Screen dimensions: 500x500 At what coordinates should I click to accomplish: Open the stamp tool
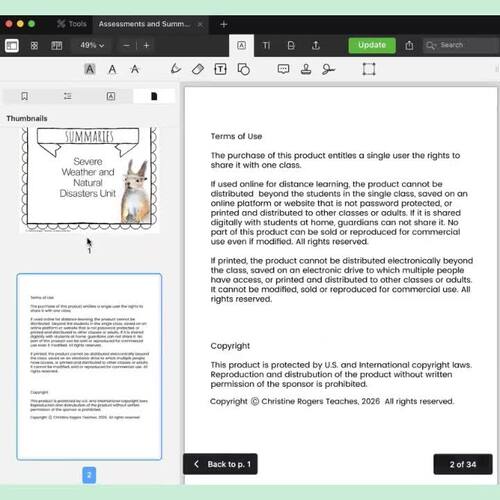tap(306, 69)
